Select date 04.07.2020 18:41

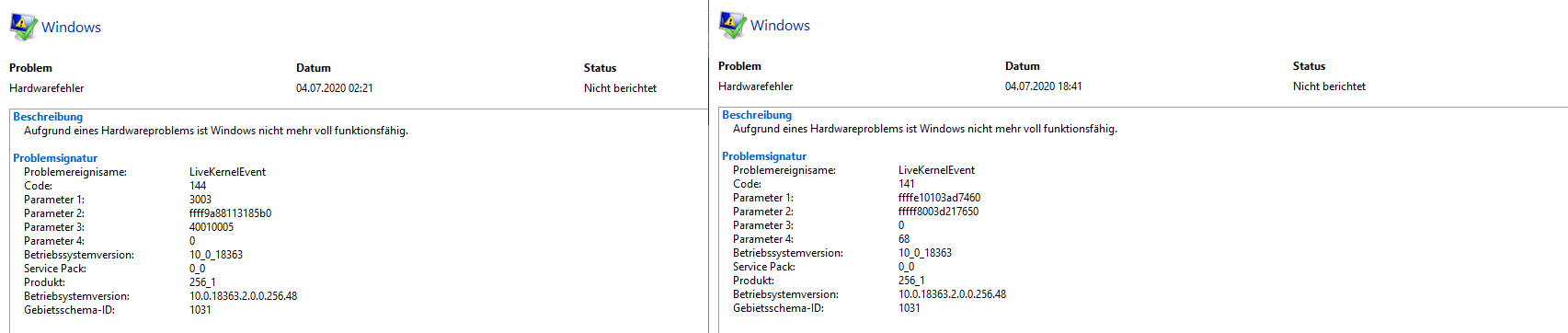pyautogui.click(x=1044, y=86)
